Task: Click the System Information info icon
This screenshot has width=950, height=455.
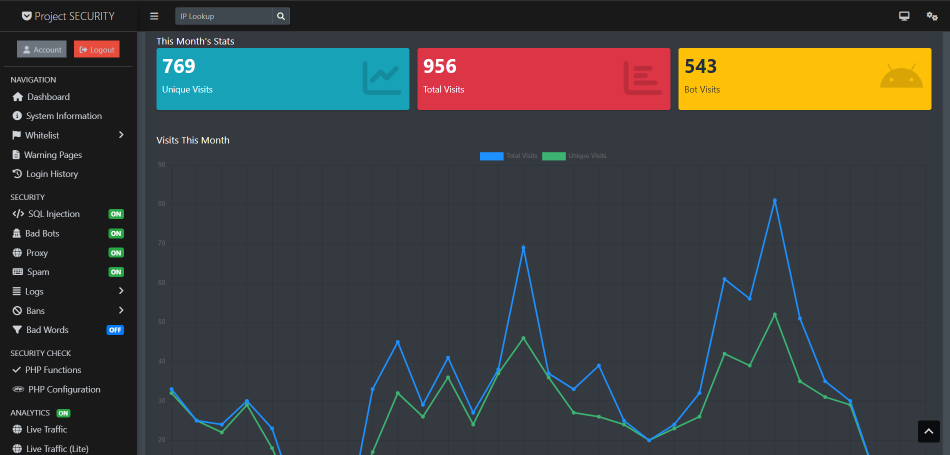Action: pos(17,116)
